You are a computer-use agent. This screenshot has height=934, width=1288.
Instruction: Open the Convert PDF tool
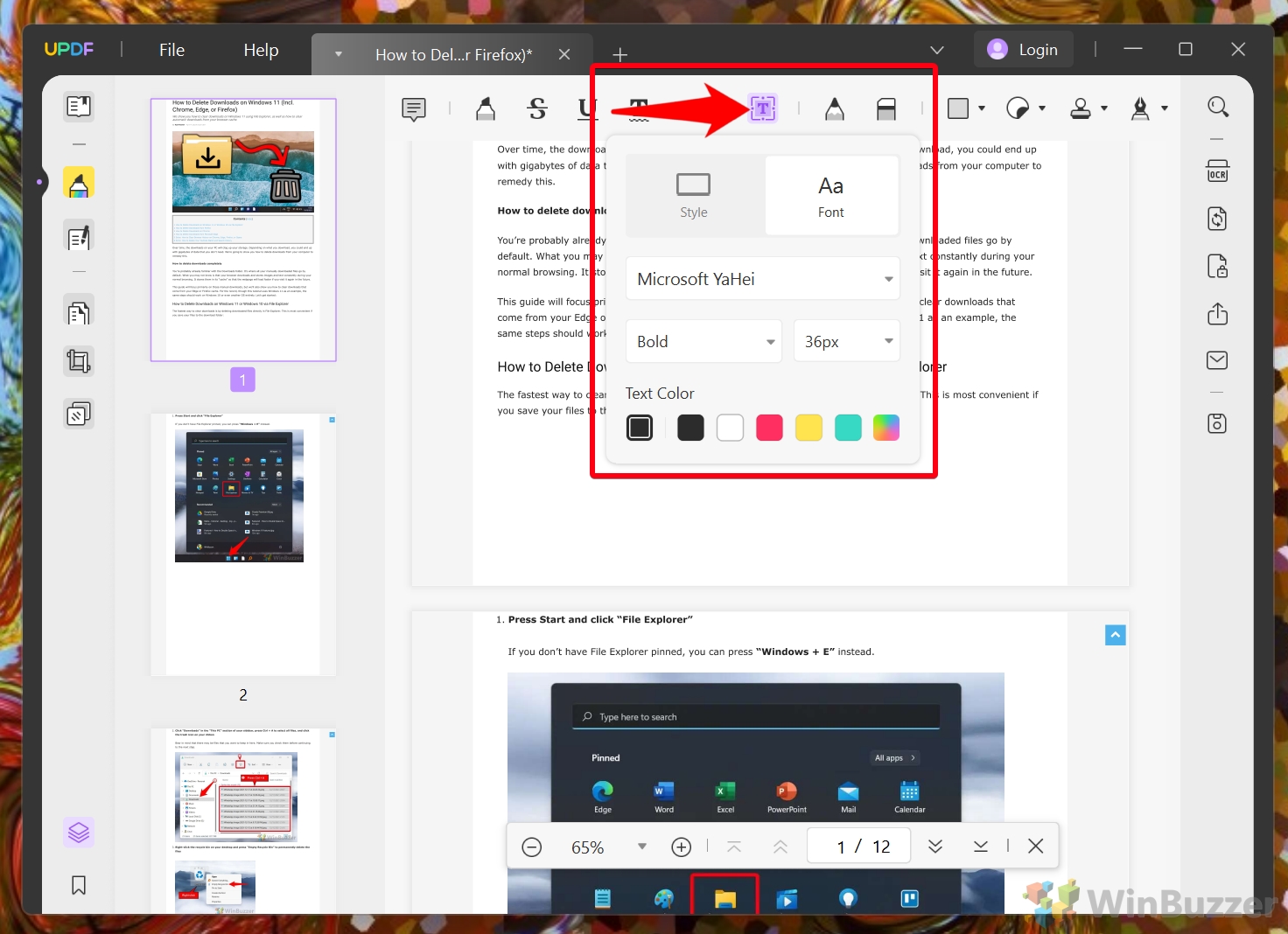point(1218,219)
